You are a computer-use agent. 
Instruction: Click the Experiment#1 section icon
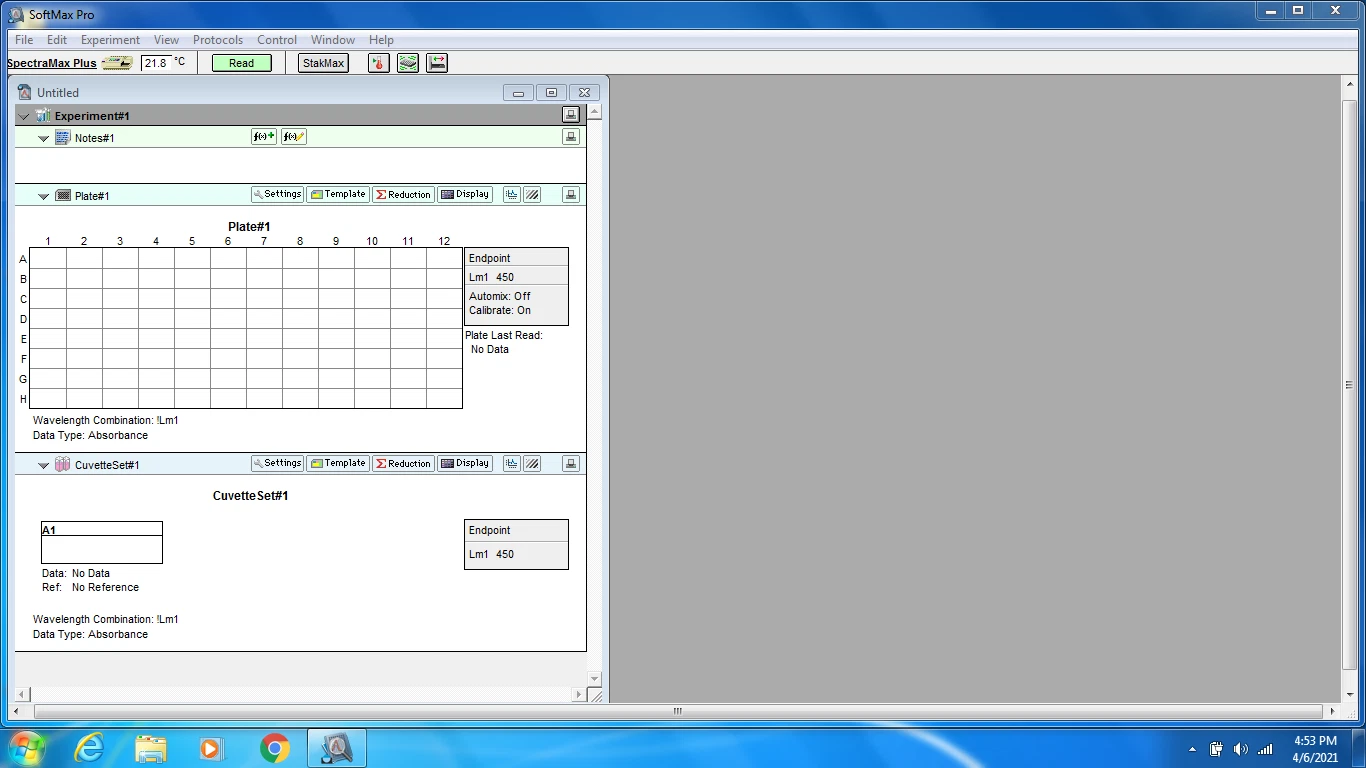coord(43,116)
